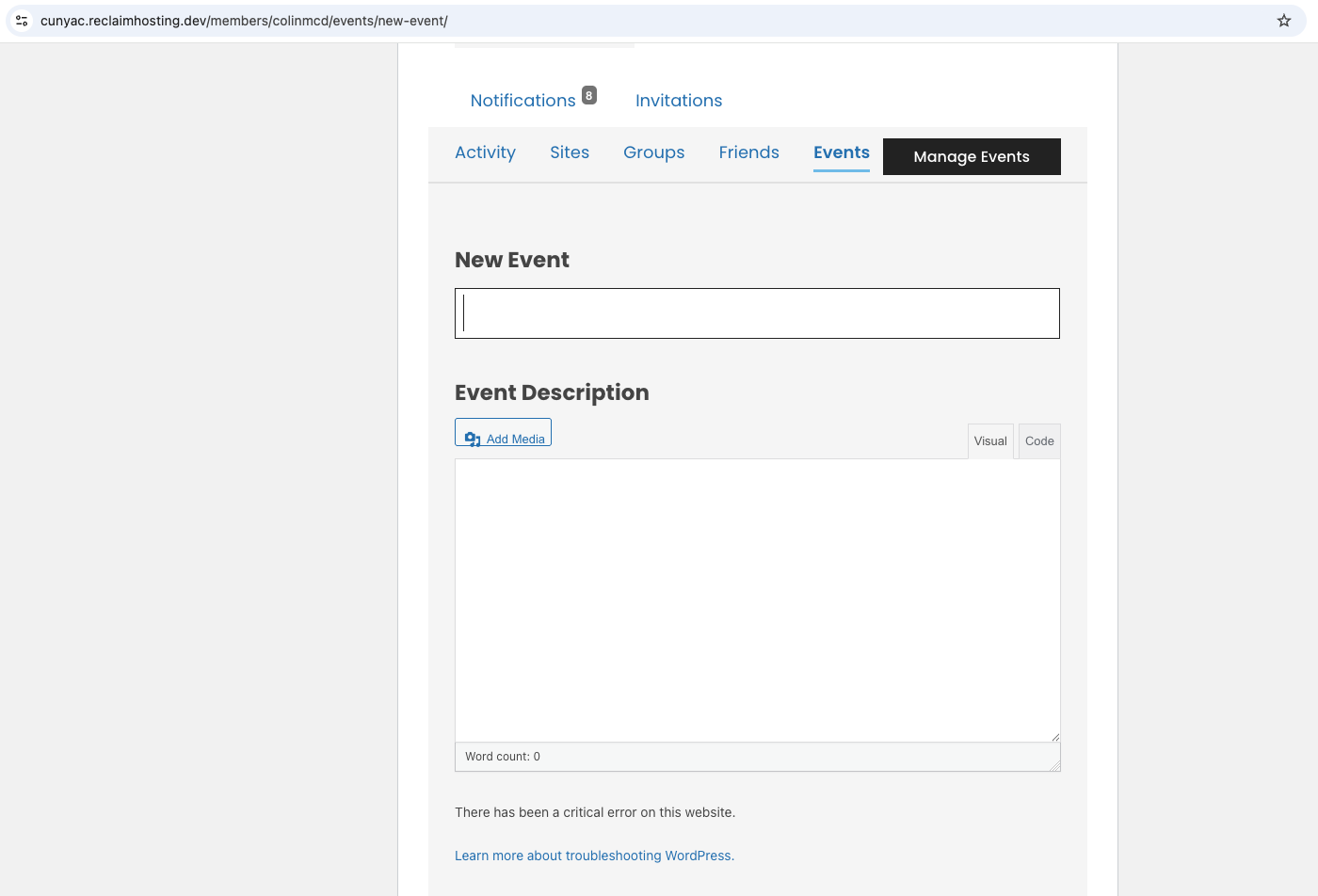Switch editor to Visual mode
Screen dimensions: 1318x896
(990, 441)
